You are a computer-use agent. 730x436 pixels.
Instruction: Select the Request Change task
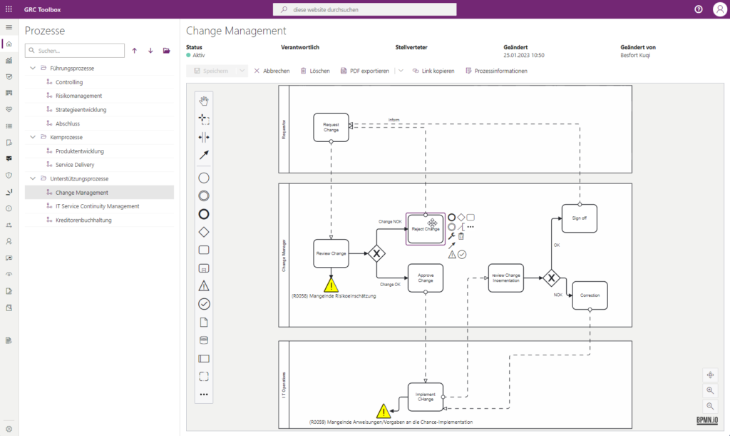pyautogui.click(x=331, y=127)
